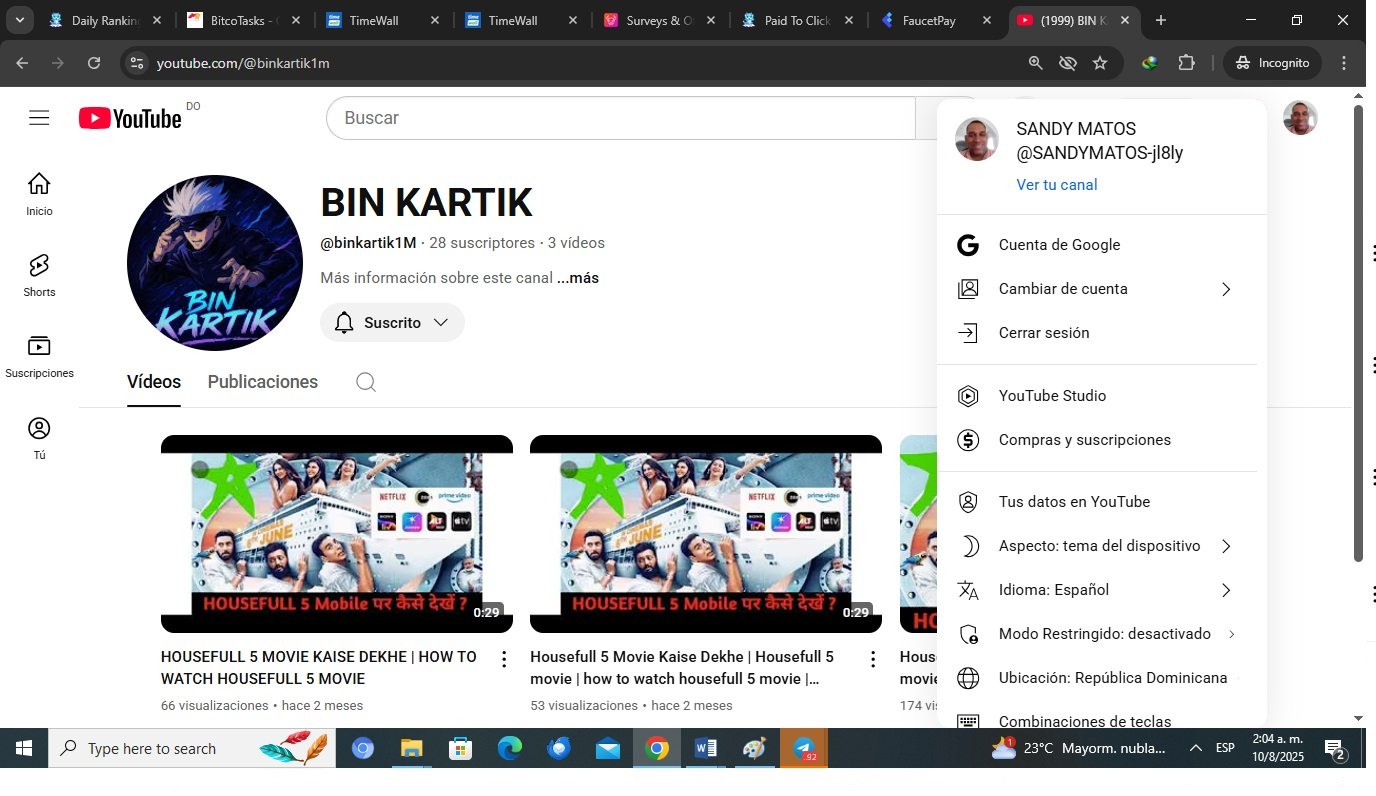Image resolution: width=1376 pixels, height=796 pixels.
Task: Open options for 66-visualizaciones video
Action: (504, 659)
